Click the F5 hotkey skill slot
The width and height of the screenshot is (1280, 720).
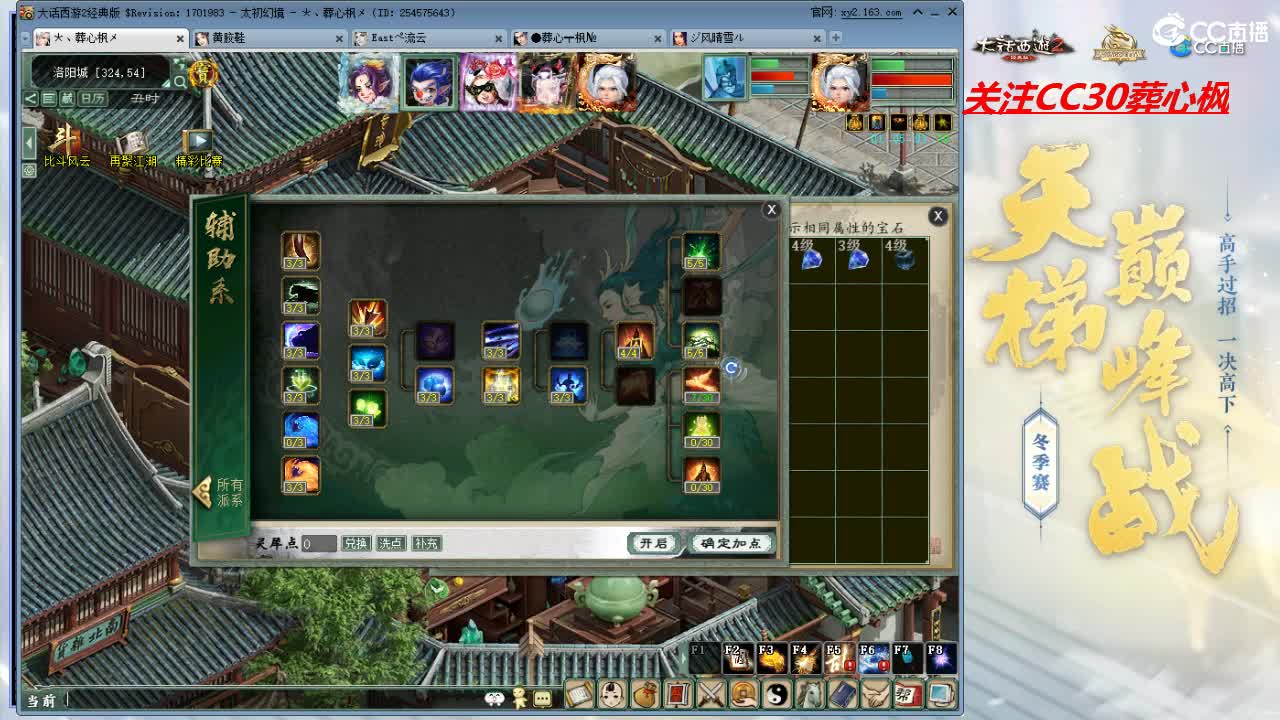840,657
